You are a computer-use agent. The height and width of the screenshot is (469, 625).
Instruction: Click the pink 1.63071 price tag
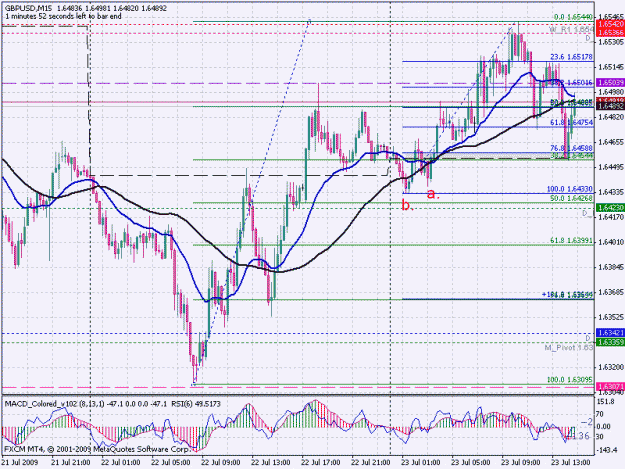(x=609, y=387)
